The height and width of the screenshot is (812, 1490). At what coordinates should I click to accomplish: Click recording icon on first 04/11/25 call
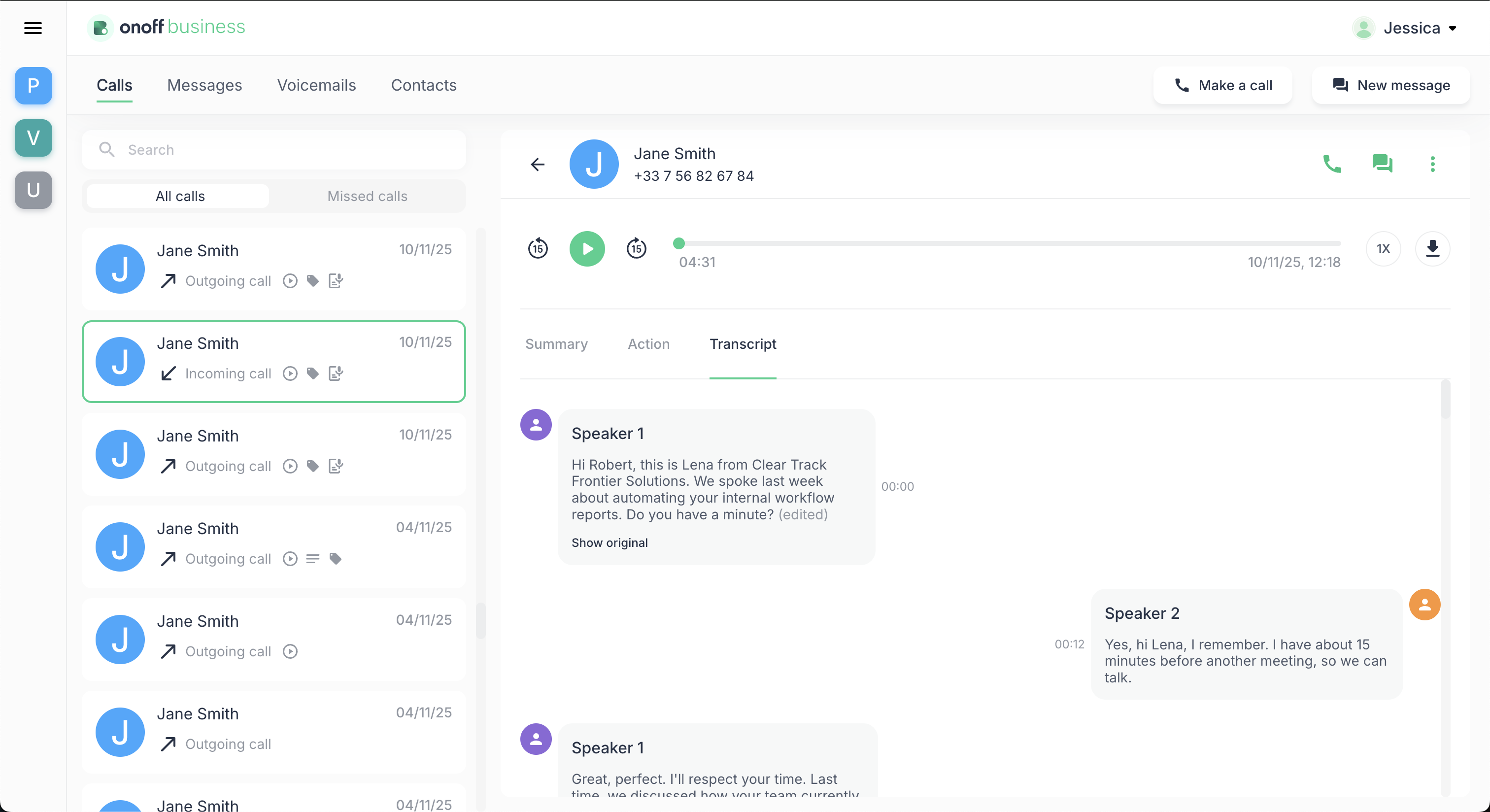[290, 559]
